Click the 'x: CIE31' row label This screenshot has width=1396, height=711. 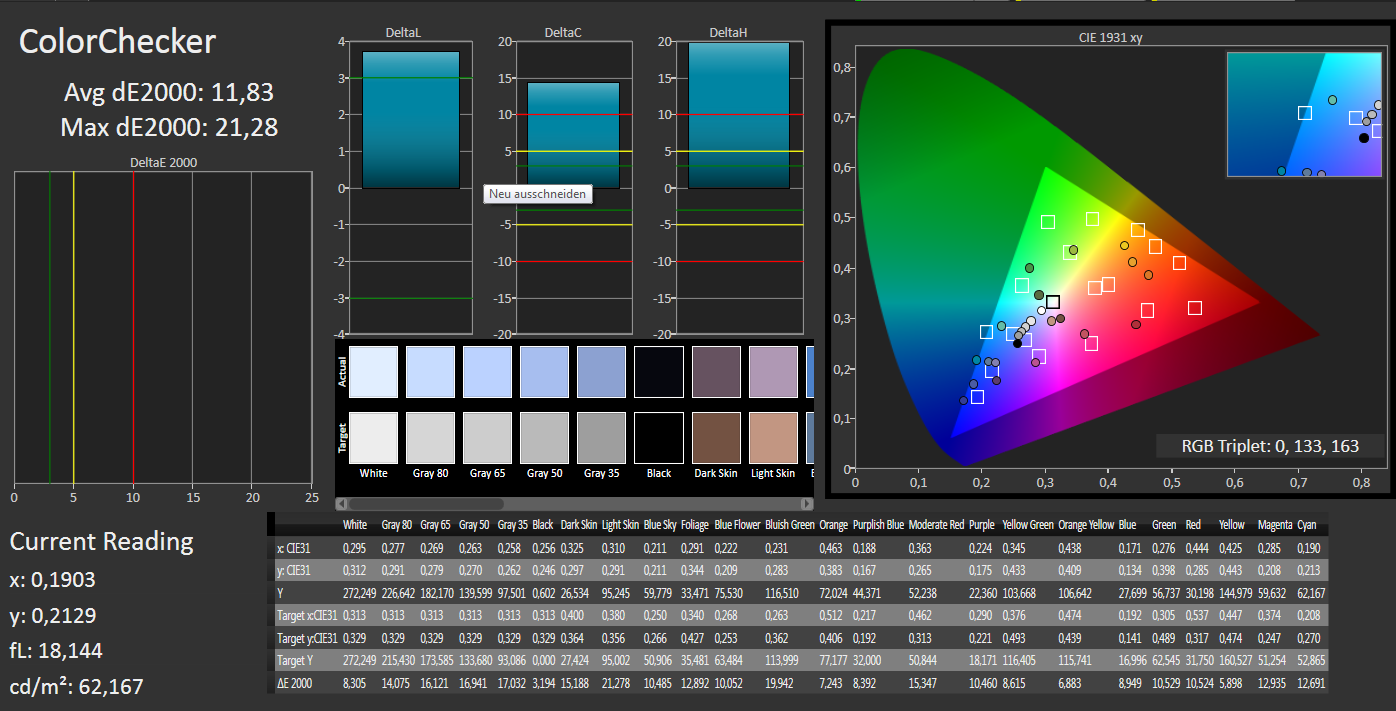[x=292, y=548]
